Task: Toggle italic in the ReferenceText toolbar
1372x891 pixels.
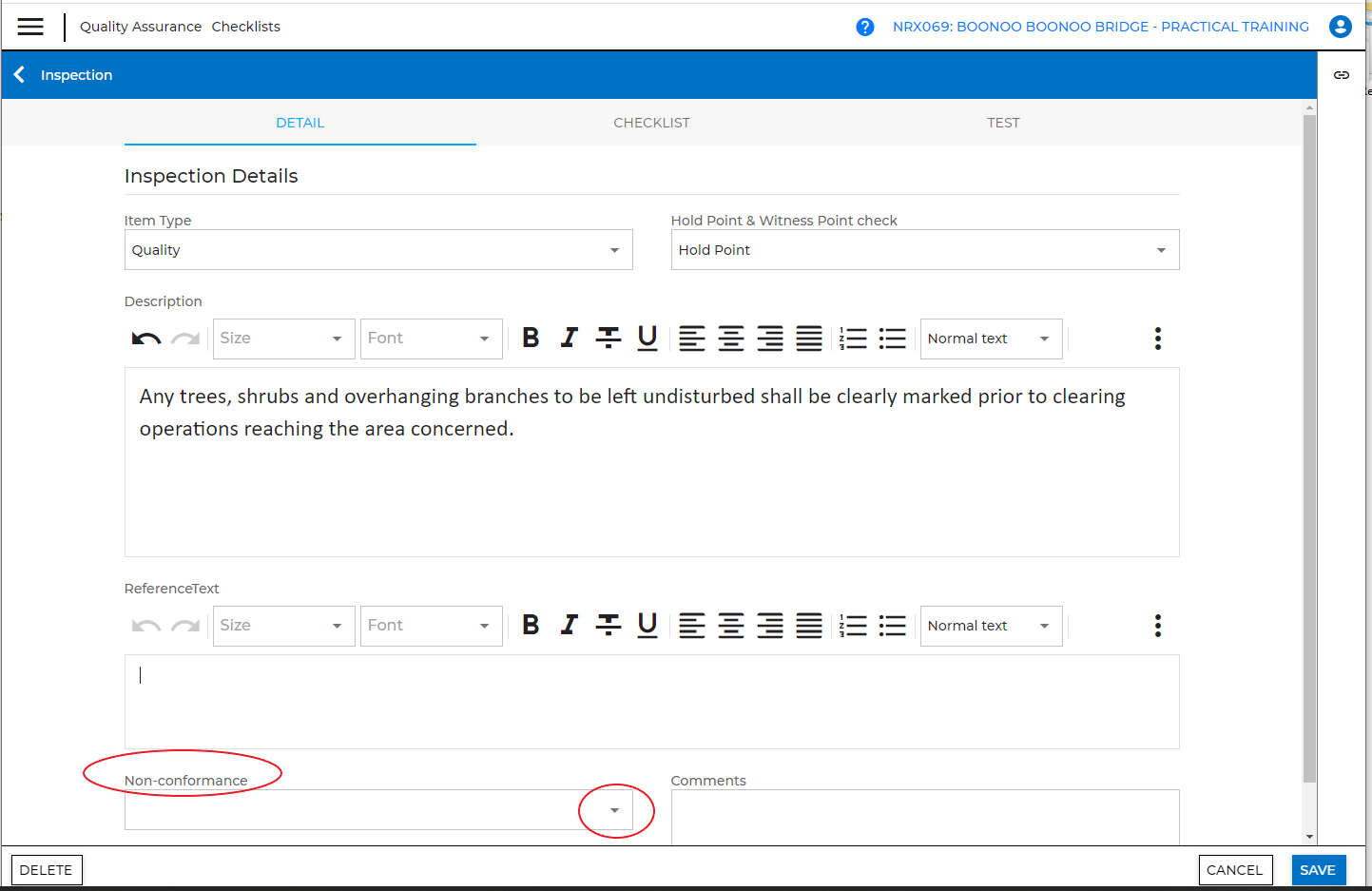Action: click(569, 626)
